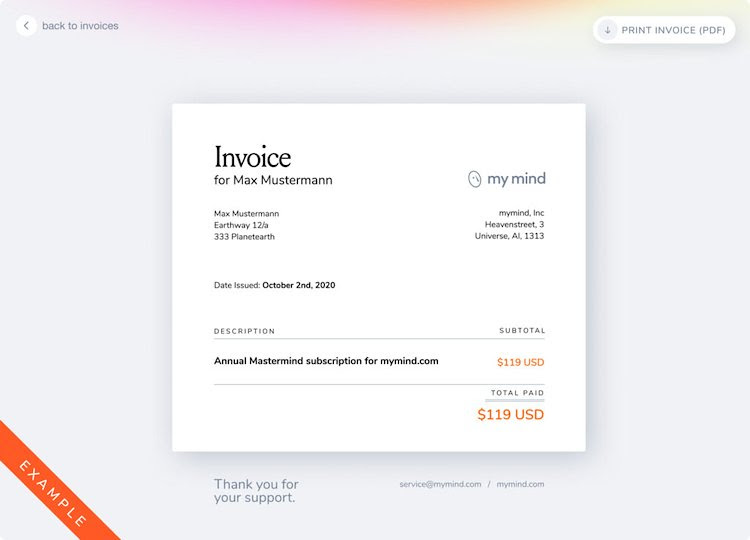Click the DESCRIPTION column header
Screen dimensions: 750x540
(244, 331)
